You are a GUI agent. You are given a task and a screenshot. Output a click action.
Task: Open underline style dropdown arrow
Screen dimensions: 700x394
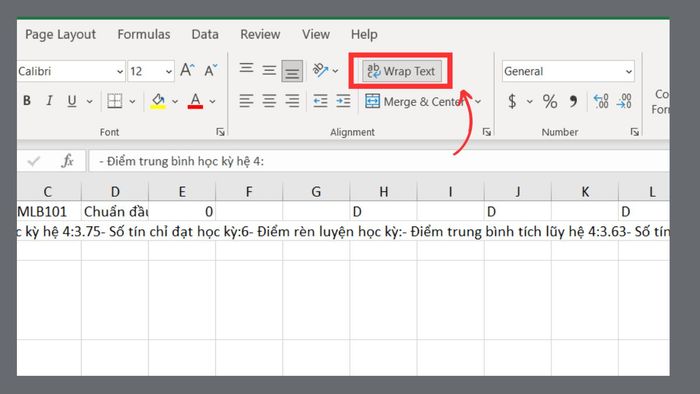(90, 102)
